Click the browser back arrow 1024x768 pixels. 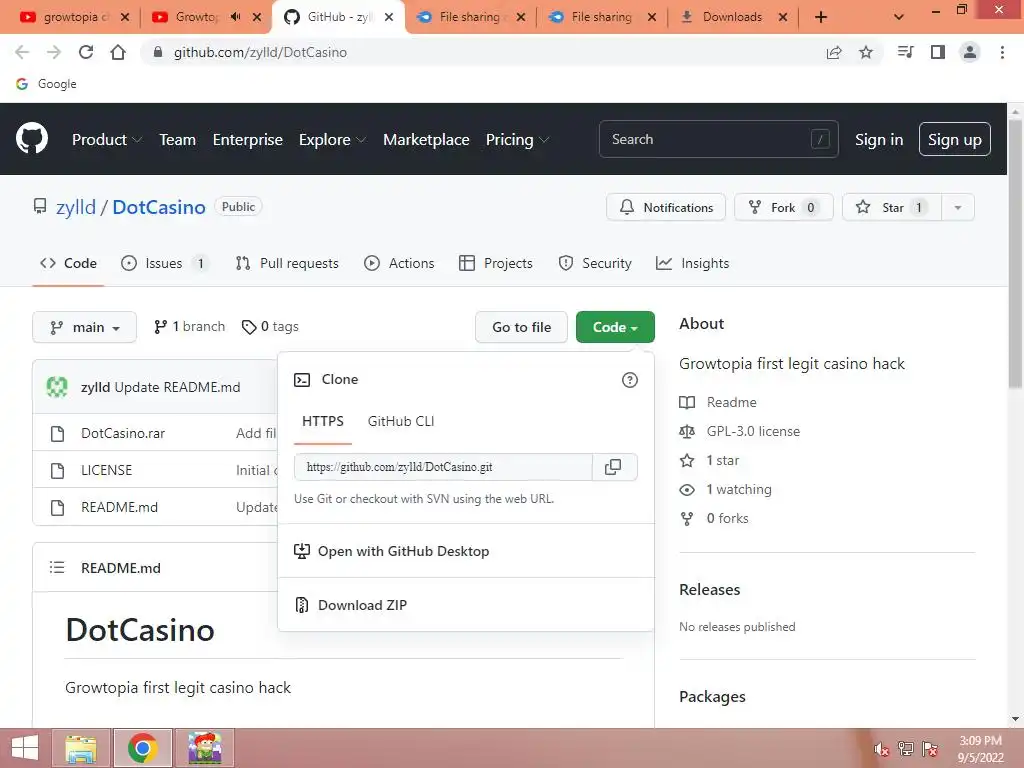click(x=22, y=52)
